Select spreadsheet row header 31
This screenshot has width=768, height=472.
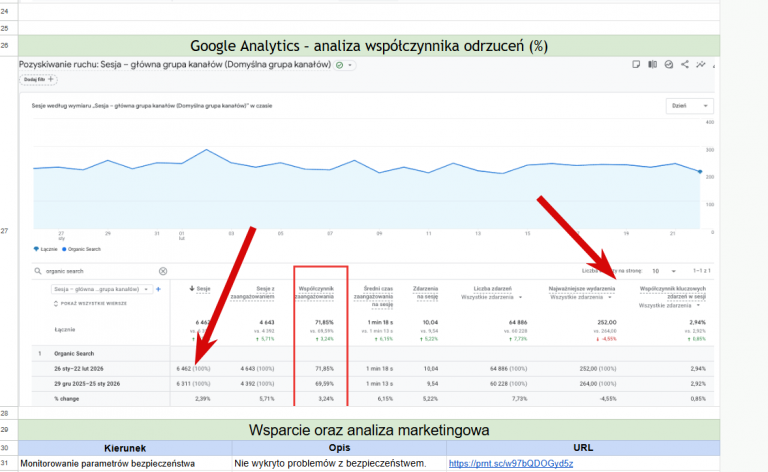point(9,463)
